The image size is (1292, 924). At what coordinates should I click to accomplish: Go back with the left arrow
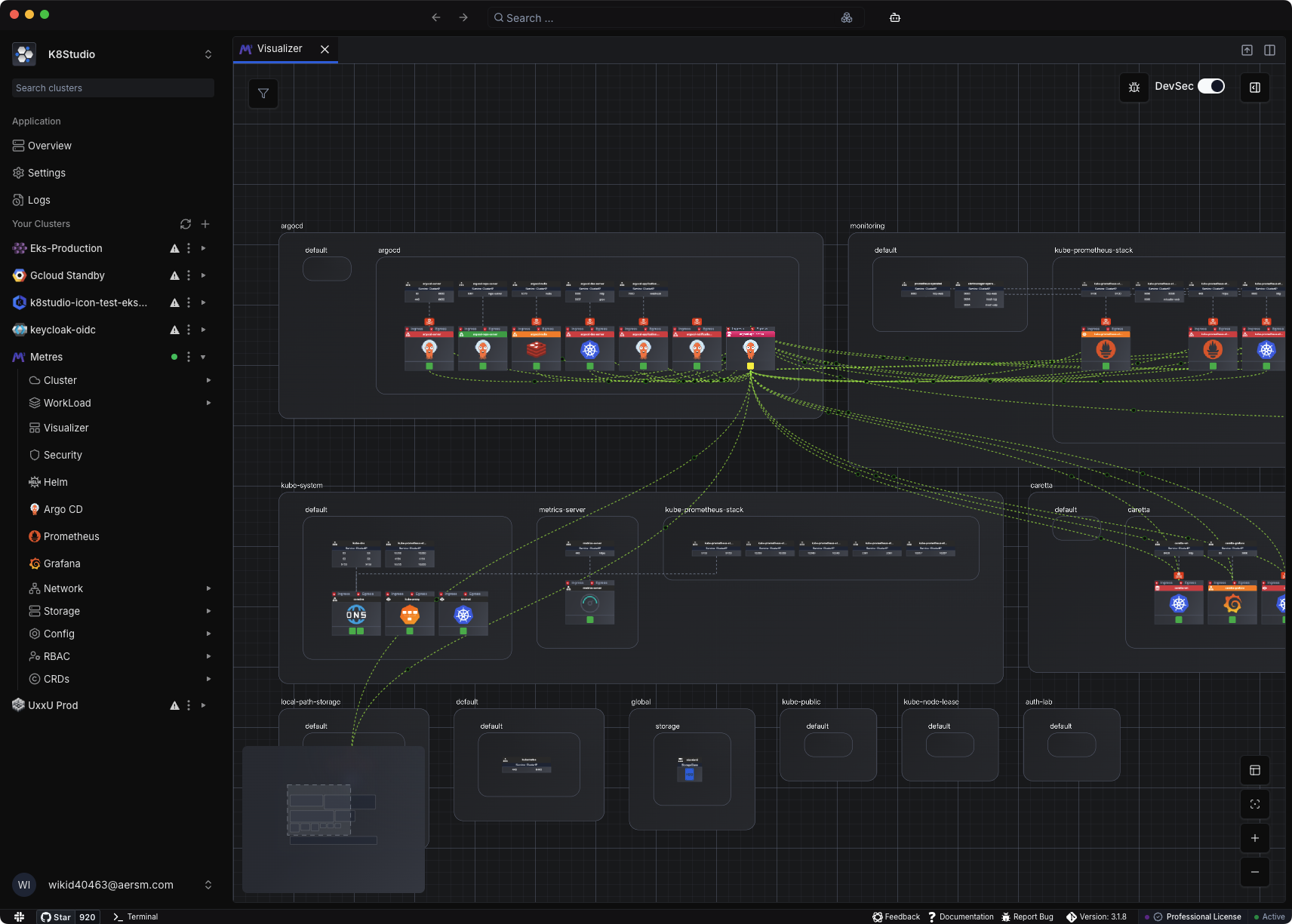[x=436, y=17]
